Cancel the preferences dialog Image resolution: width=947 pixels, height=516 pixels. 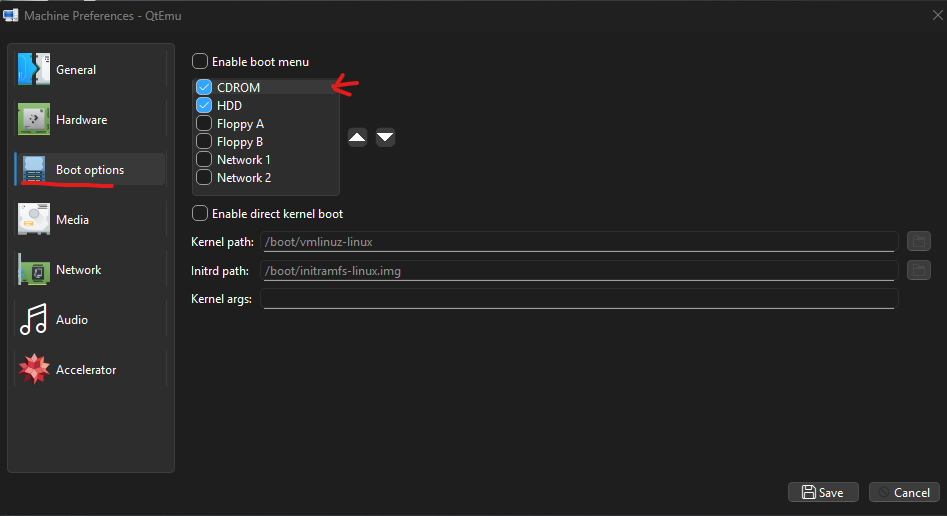(903, 492)
